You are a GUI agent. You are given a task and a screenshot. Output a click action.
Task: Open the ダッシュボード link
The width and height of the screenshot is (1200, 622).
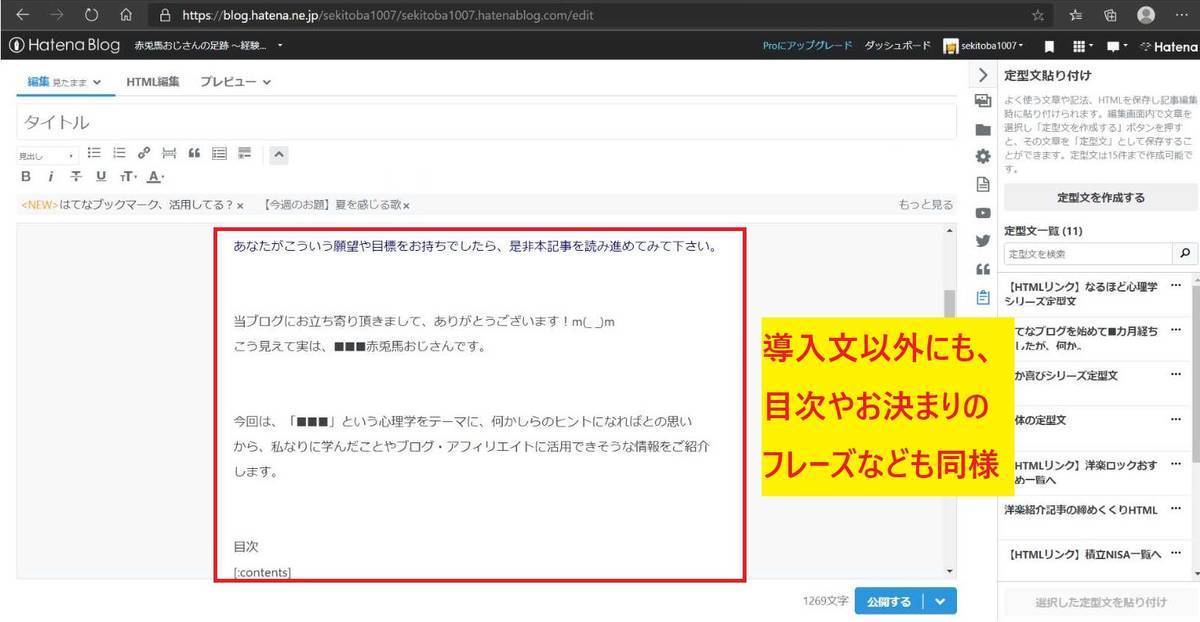coord(897,46)
